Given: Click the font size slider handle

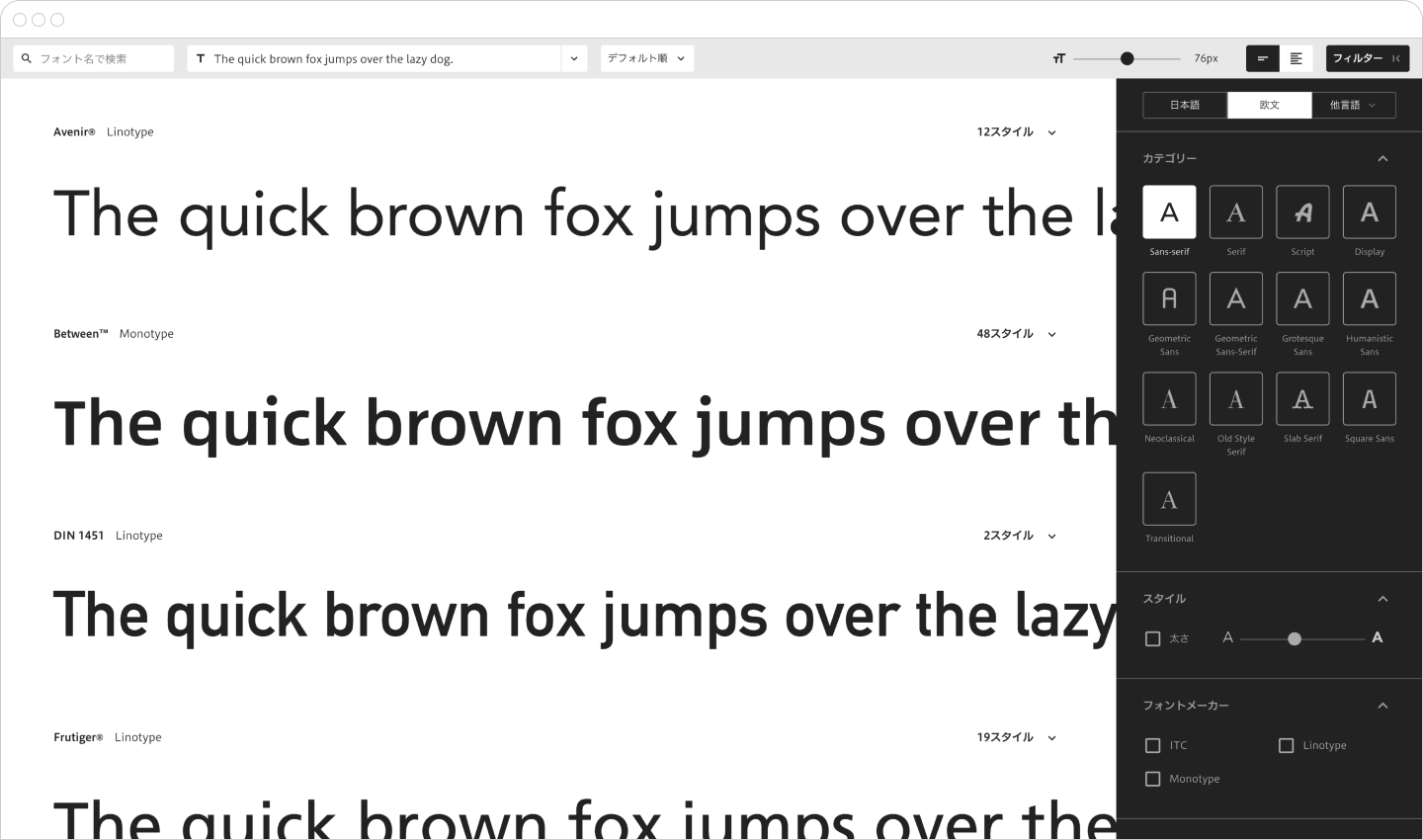Looking at the screenshot, I should tap(1127, 58).
